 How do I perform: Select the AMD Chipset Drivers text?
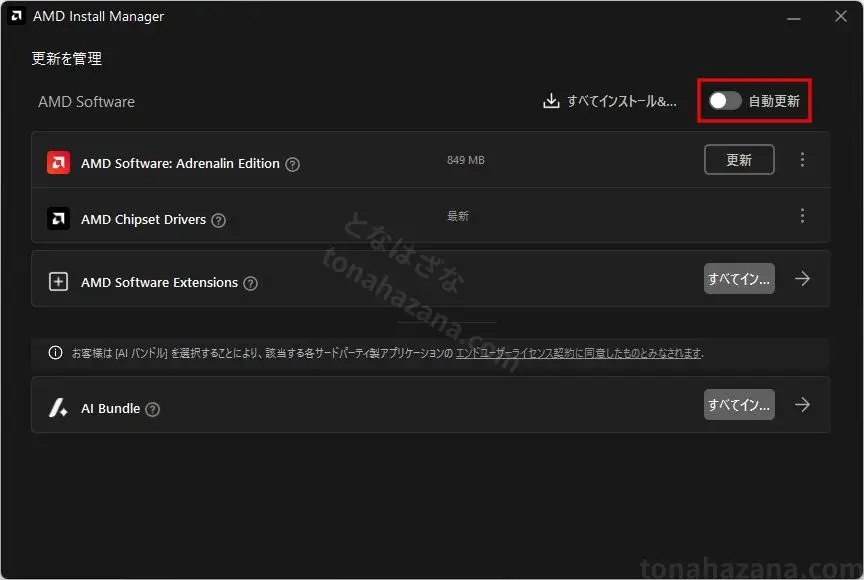143,219
